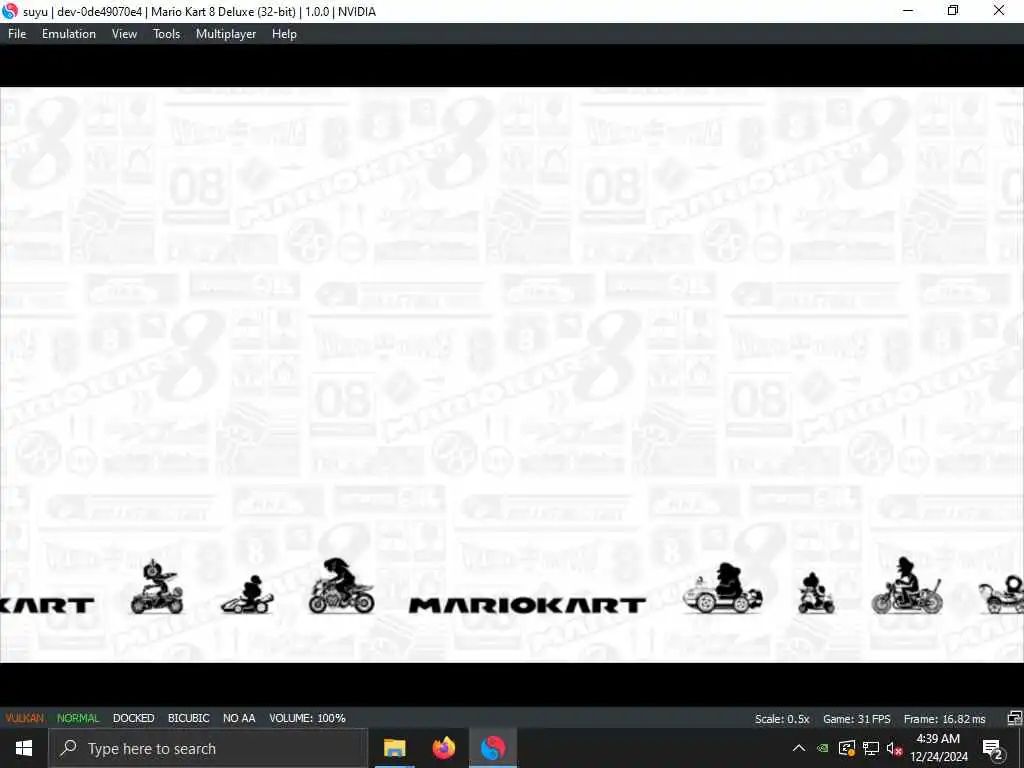Click the NVIDIA tray icon

823,748
